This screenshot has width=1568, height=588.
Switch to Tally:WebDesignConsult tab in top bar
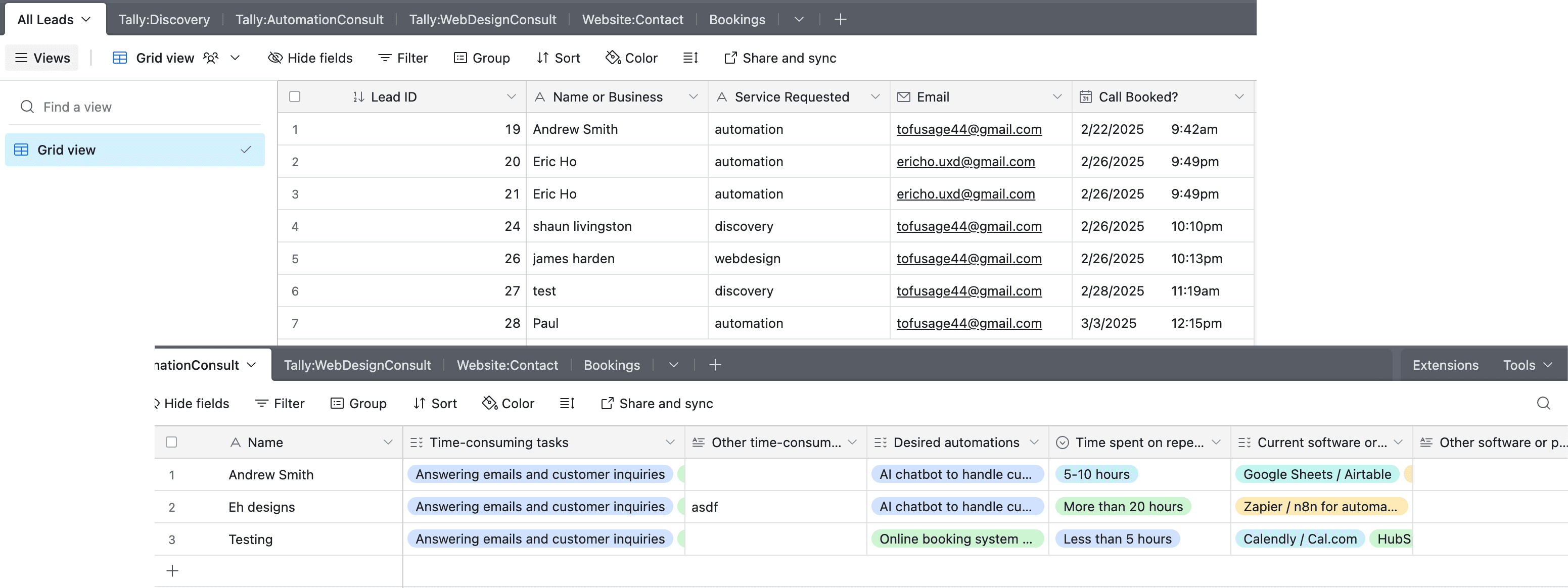(483, 20)
